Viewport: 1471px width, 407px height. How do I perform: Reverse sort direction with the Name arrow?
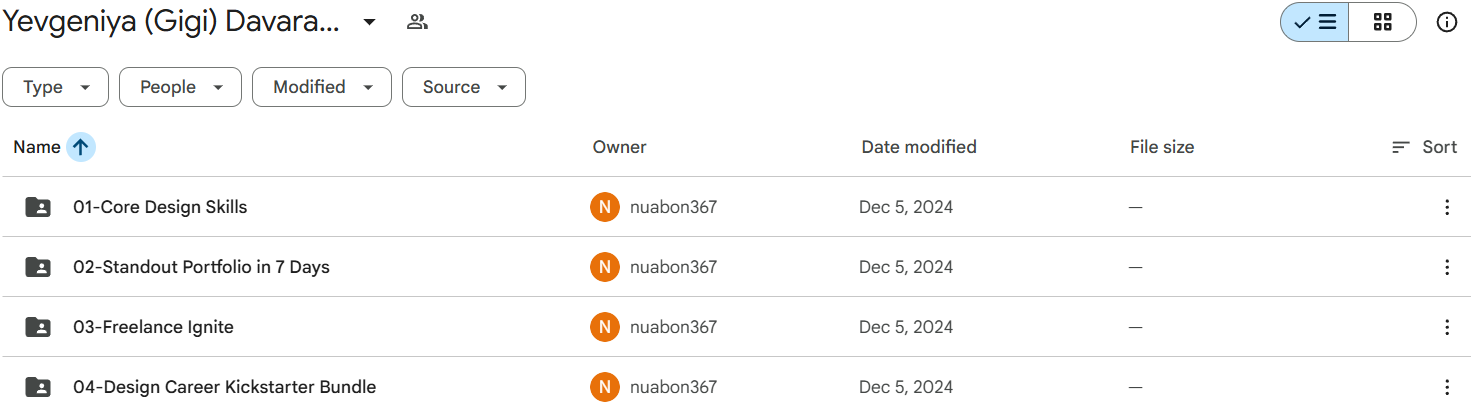click(x=81, y=147)
